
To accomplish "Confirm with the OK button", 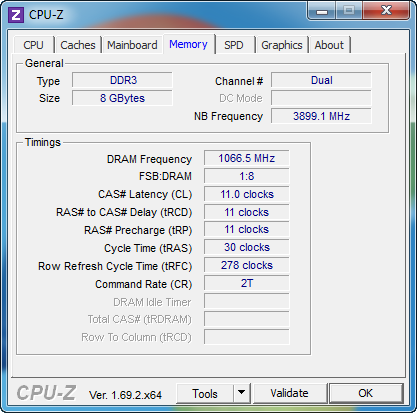I will coord(366,393).
